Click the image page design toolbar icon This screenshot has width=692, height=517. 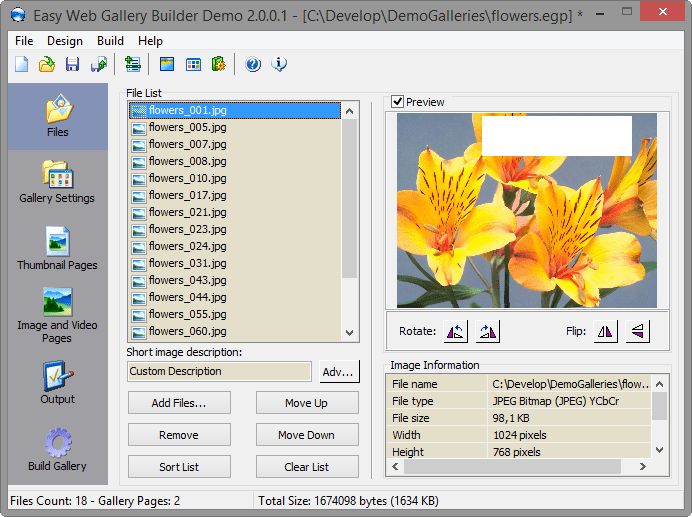click(x=167, y=64)
